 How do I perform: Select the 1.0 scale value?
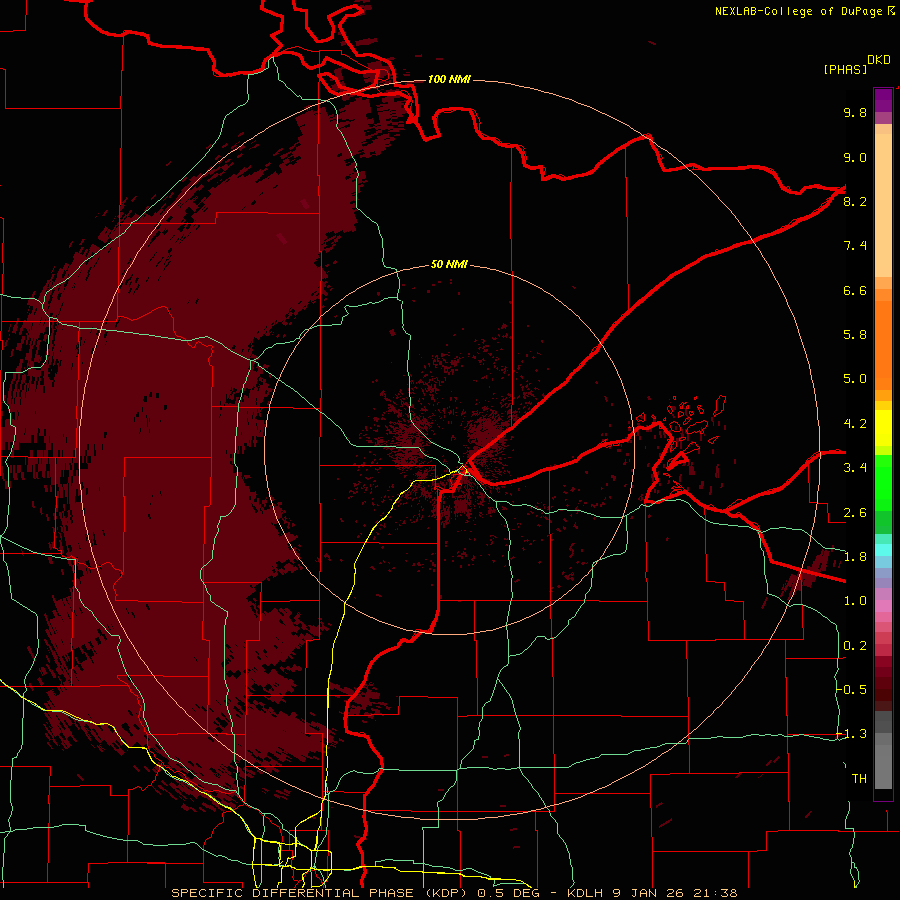[x=855, y=601]
